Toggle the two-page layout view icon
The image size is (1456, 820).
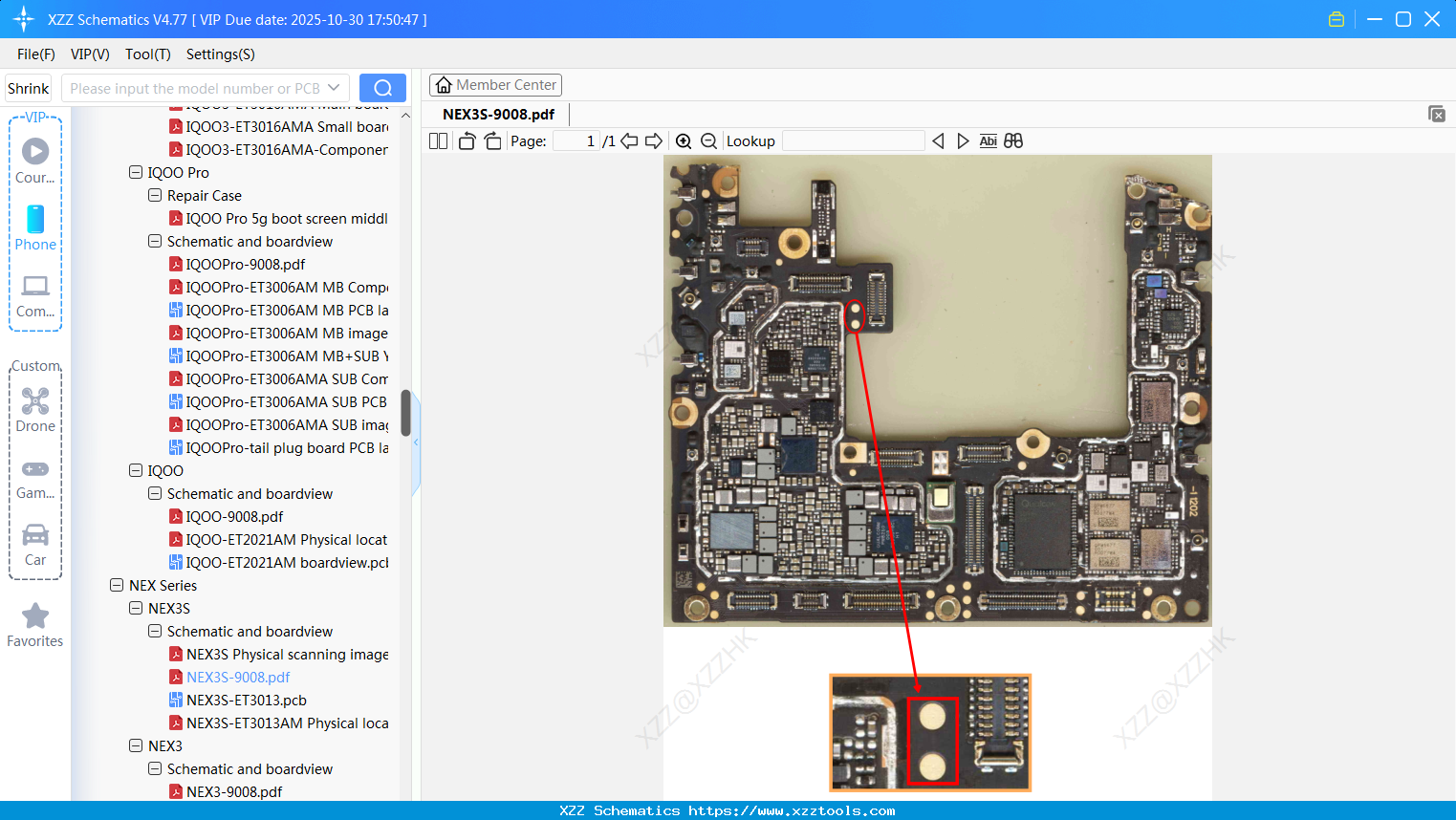pos(438,141)
